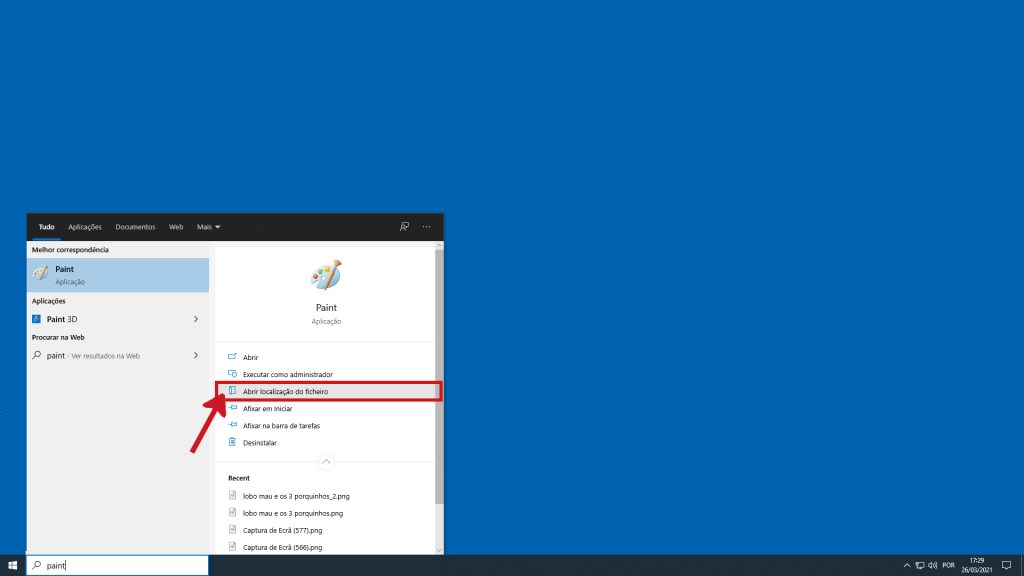This screenshot has width=1024, height=576.
Task: Click the Melhor correspondência heading
Action: 71,250
